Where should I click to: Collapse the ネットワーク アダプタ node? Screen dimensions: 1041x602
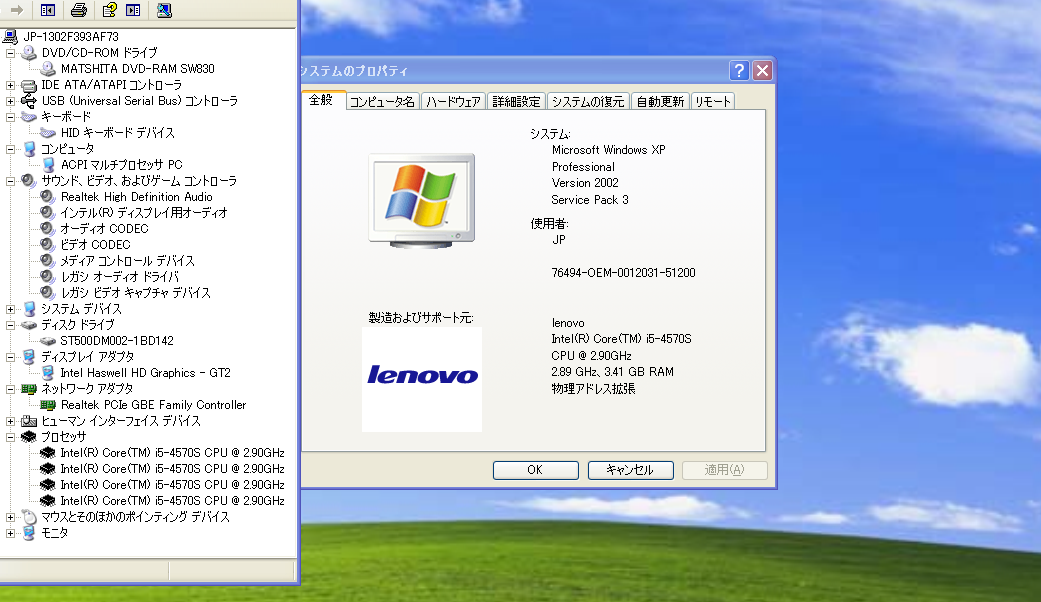[10, 389]
